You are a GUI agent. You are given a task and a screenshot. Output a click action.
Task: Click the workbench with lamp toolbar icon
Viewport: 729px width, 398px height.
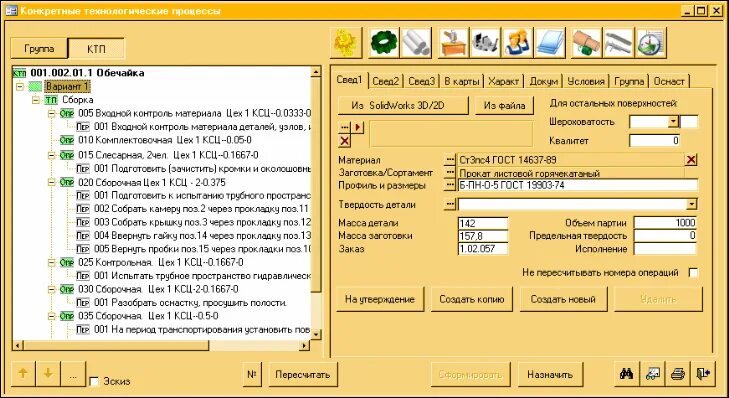point(454,43)
